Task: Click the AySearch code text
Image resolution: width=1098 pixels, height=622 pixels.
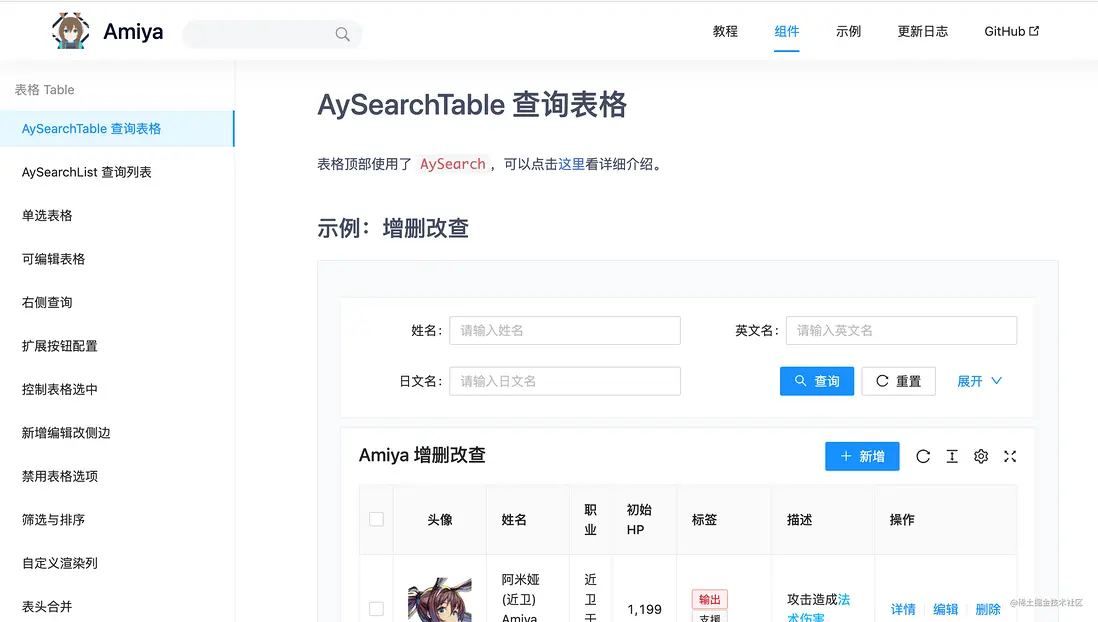Action: coord(452,164)
